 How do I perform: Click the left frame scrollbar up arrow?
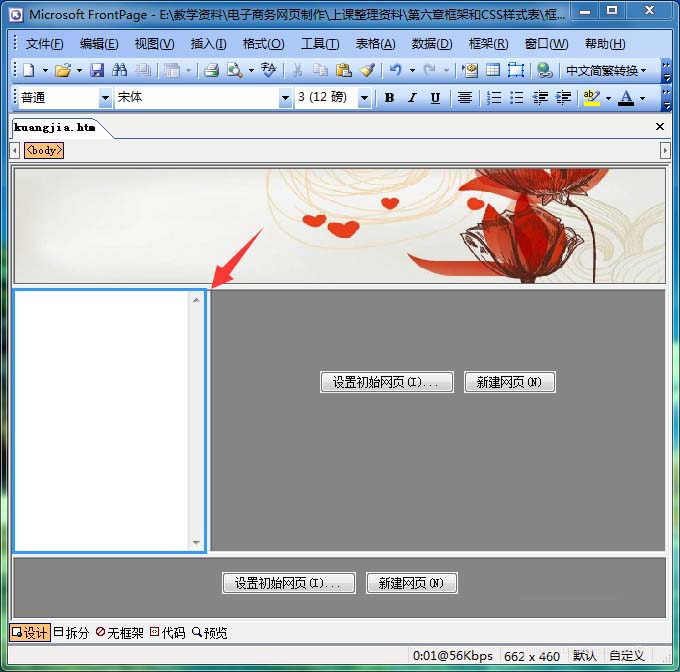[x=196, y=300]
